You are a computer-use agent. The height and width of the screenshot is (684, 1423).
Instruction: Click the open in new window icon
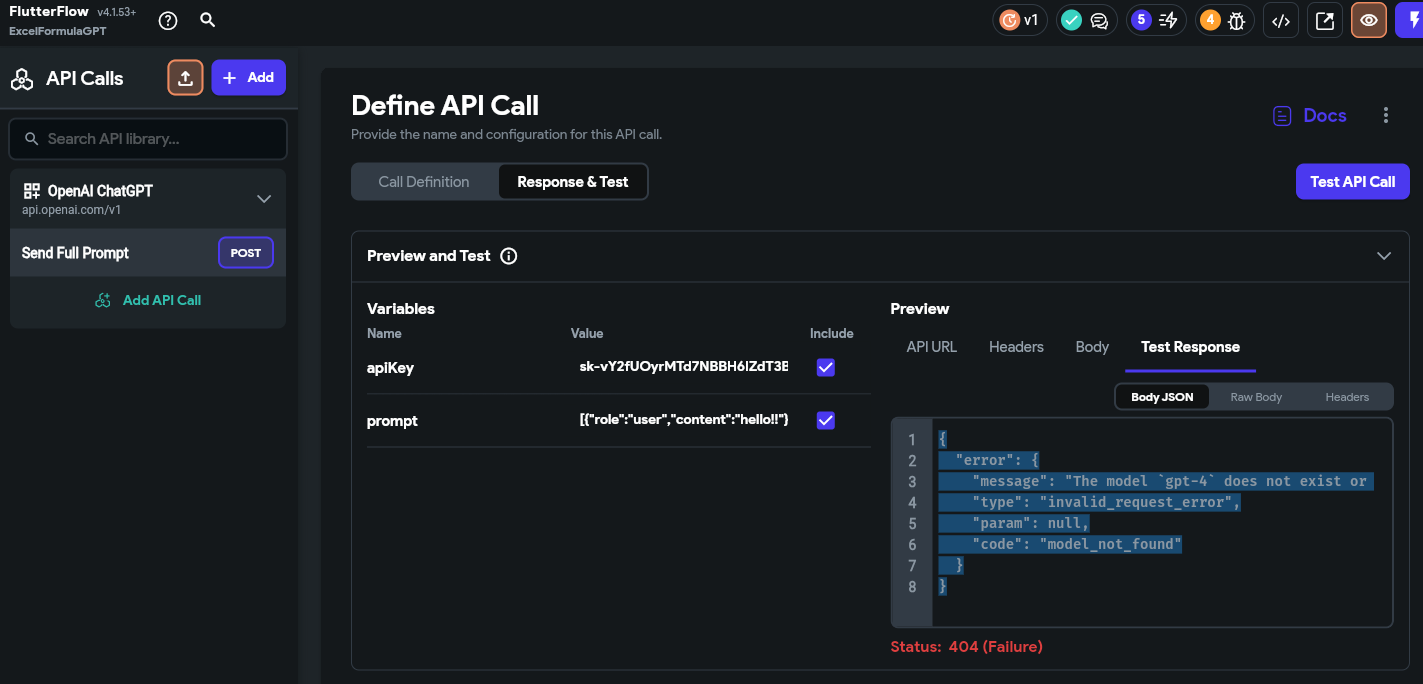click(x=1325, y=20)
